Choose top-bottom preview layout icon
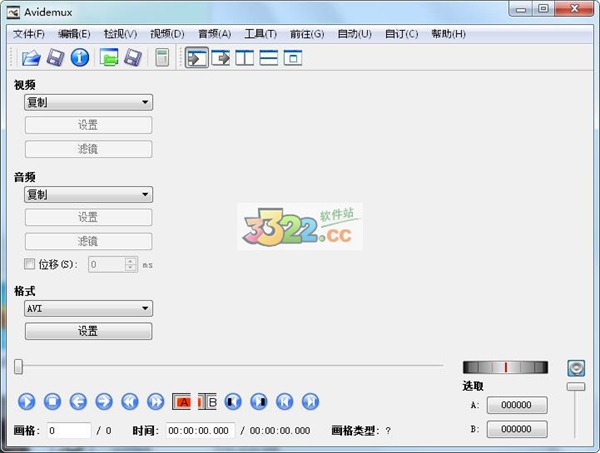This screenshot has height=453, width=600. pyautogui.click(x=269, y=58)
